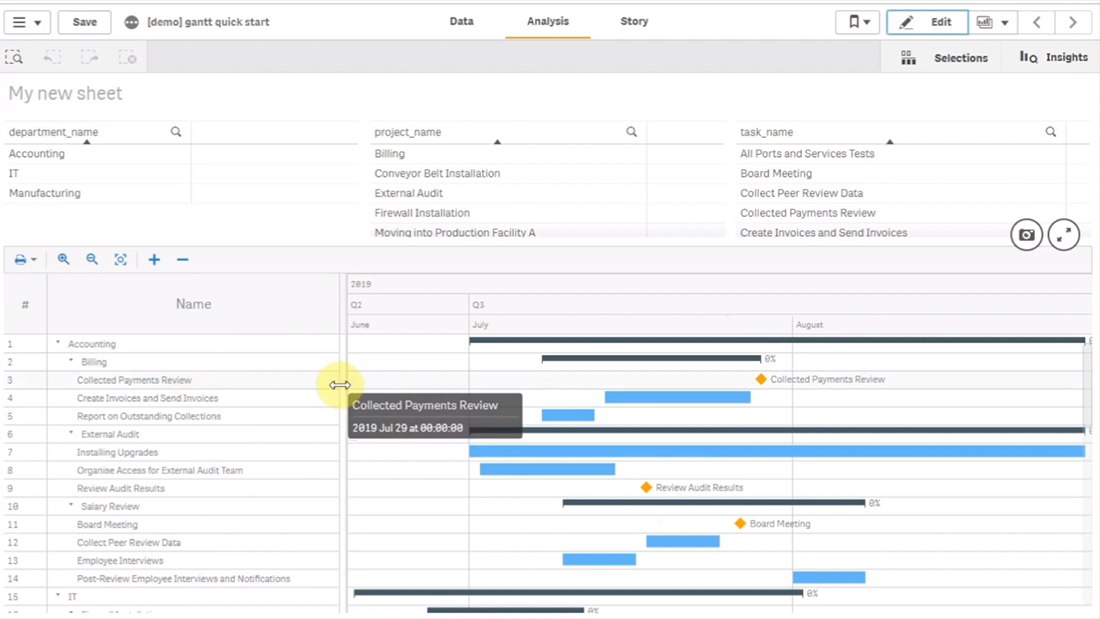
Task: Collapse the Accounting tree group
Action: [58, 343]
